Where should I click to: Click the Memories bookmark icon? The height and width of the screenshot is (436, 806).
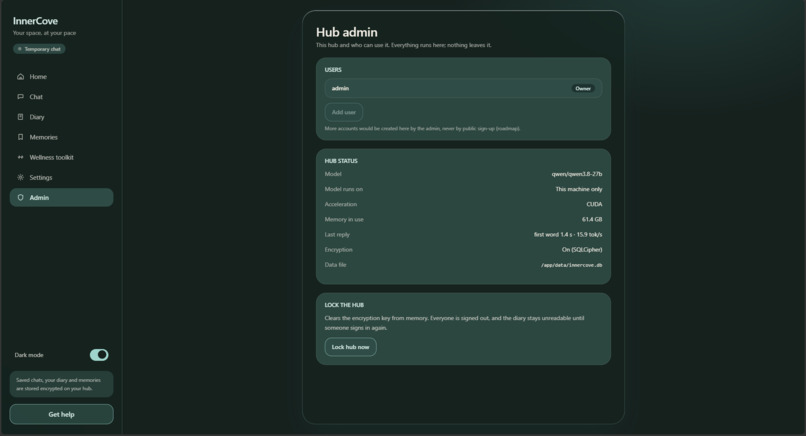[x=21, y=137]
